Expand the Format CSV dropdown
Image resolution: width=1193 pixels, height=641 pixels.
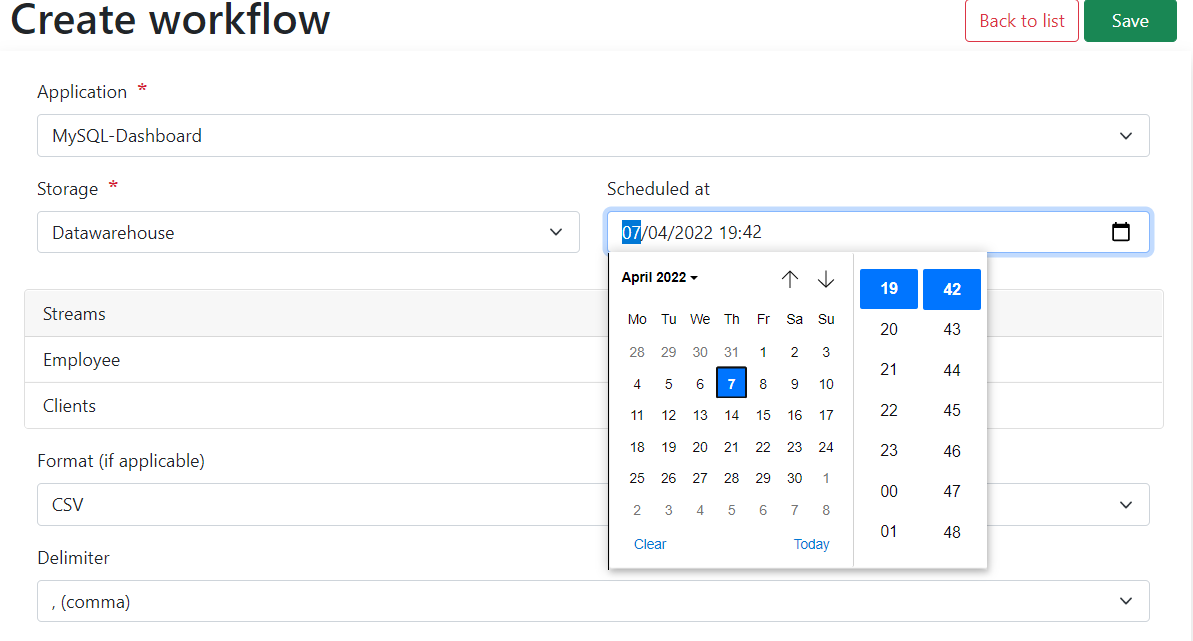click(x=320, y=505)
